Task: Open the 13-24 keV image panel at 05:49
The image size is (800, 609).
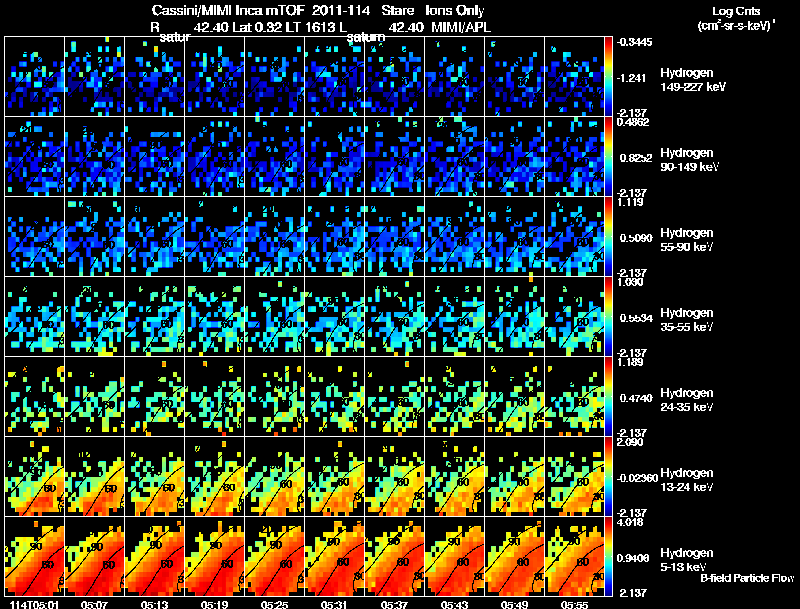Action: 514,476
